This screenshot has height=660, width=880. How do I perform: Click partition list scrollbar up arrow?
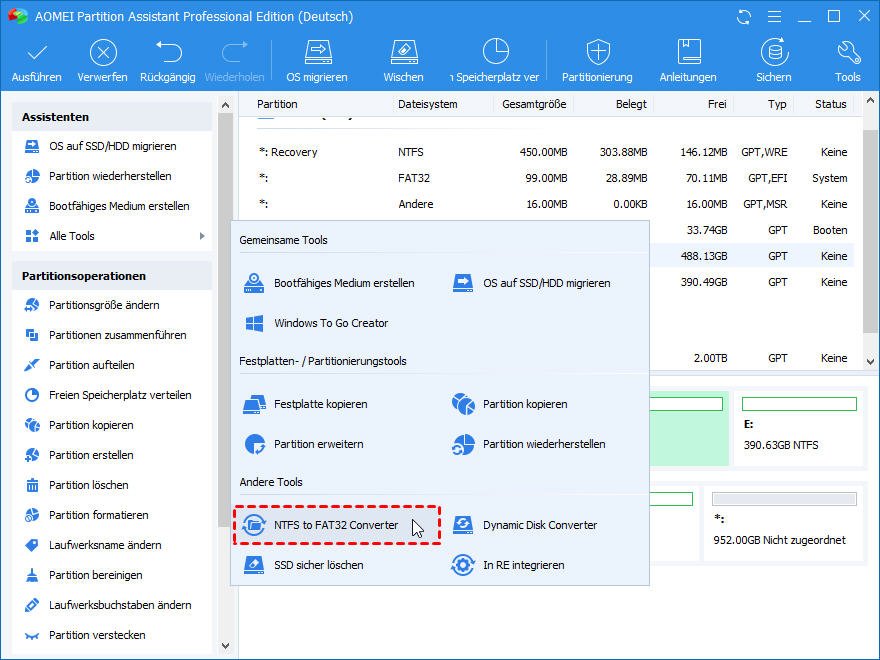pos(870,101)
